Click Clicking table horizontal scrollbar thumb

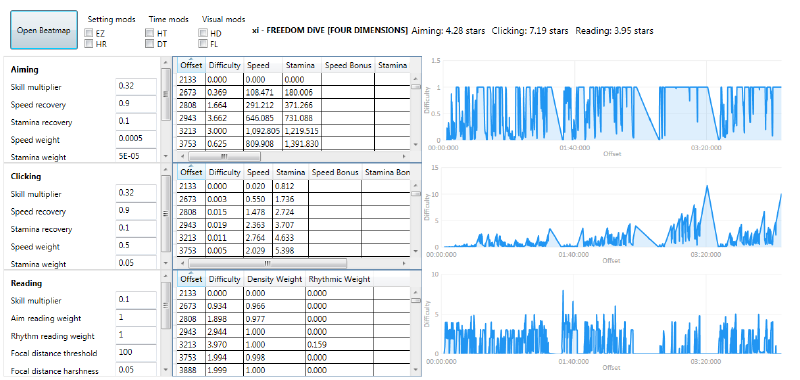pos(267,263)
